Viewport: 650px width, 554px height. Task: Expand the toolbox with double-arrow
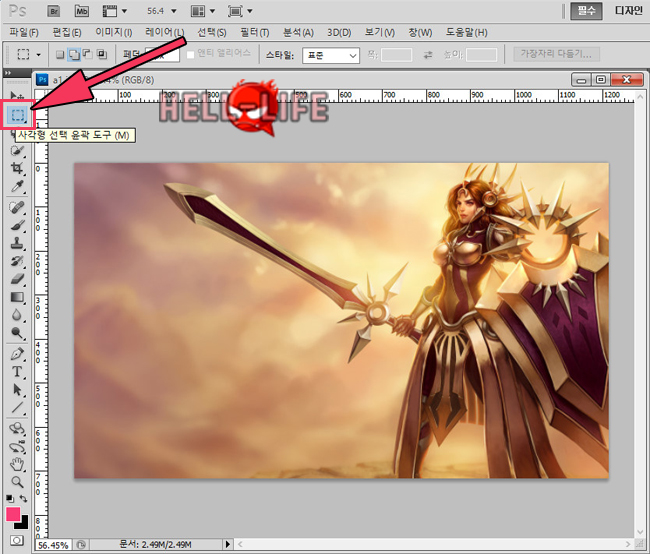coord(8,73)
